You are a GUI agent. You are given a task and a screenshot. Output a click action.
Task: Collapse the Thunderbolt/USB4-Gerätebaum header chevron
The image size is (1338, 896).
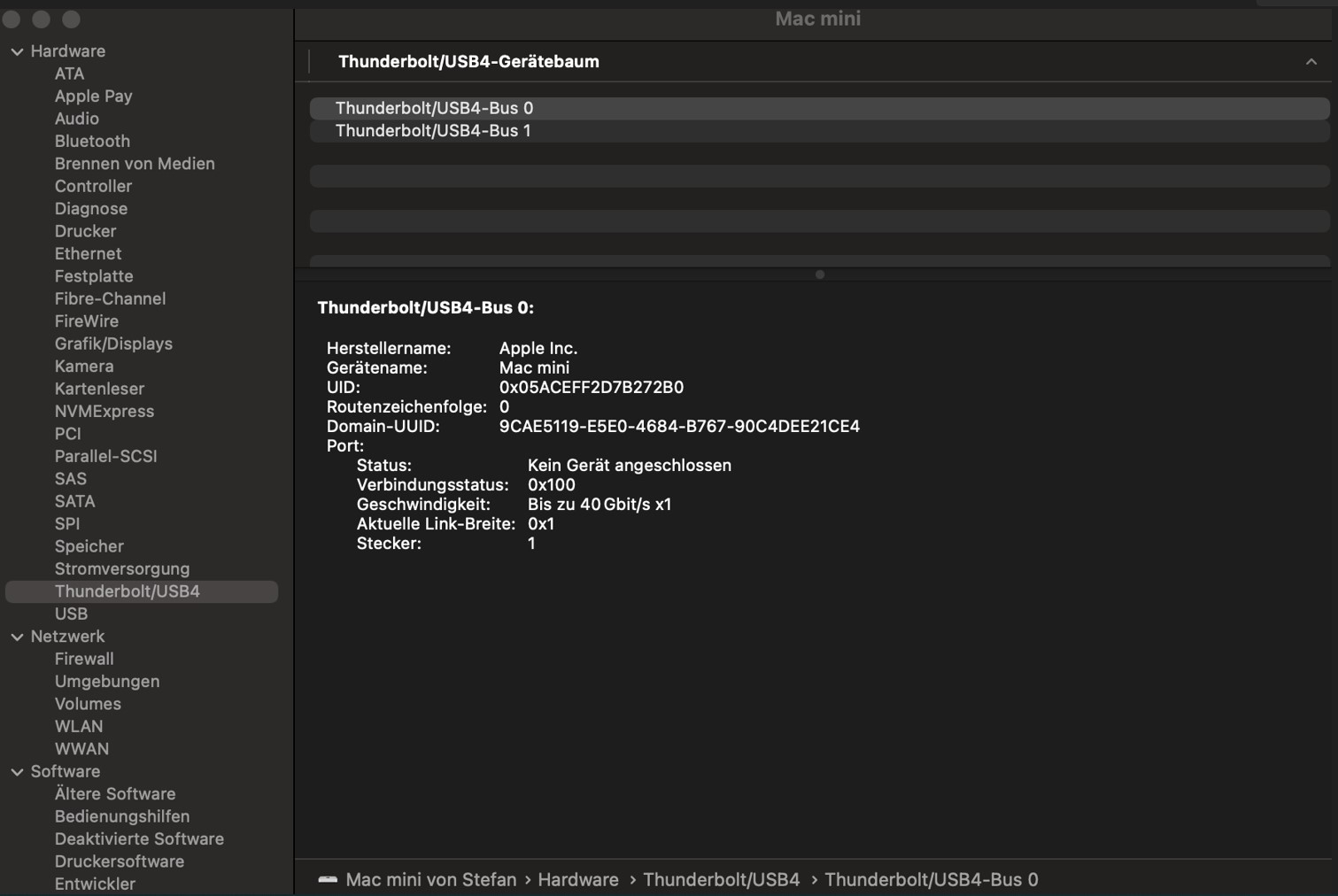[x=1311, y=62]
